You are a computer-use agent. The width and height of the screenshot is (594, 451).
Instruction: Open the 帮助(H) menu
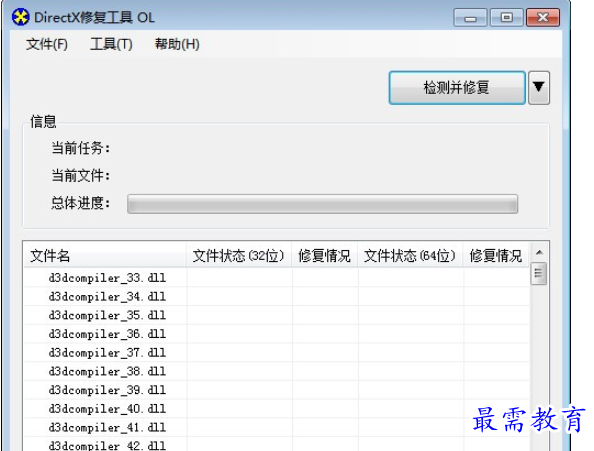(177, 44)
